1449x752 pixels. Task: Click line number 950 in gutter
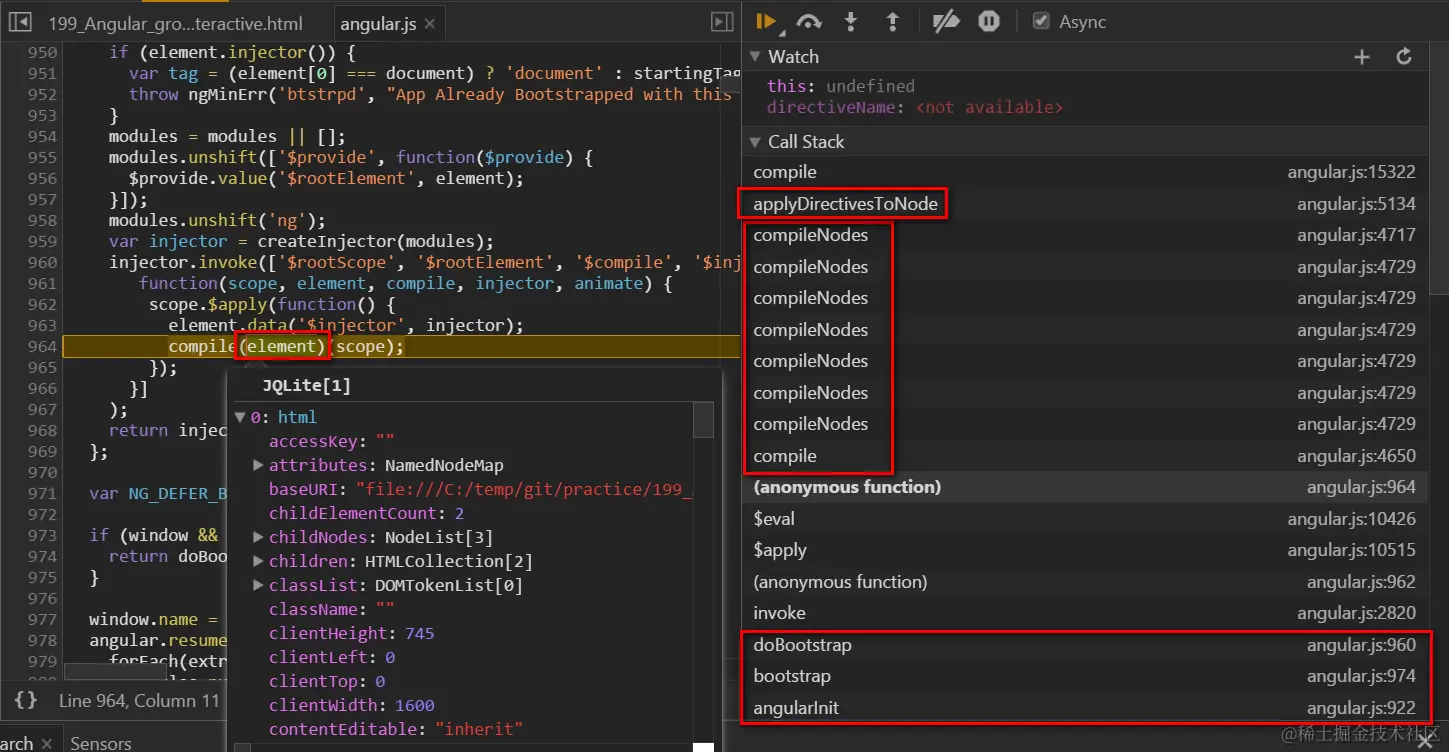[x=42, y=52]
